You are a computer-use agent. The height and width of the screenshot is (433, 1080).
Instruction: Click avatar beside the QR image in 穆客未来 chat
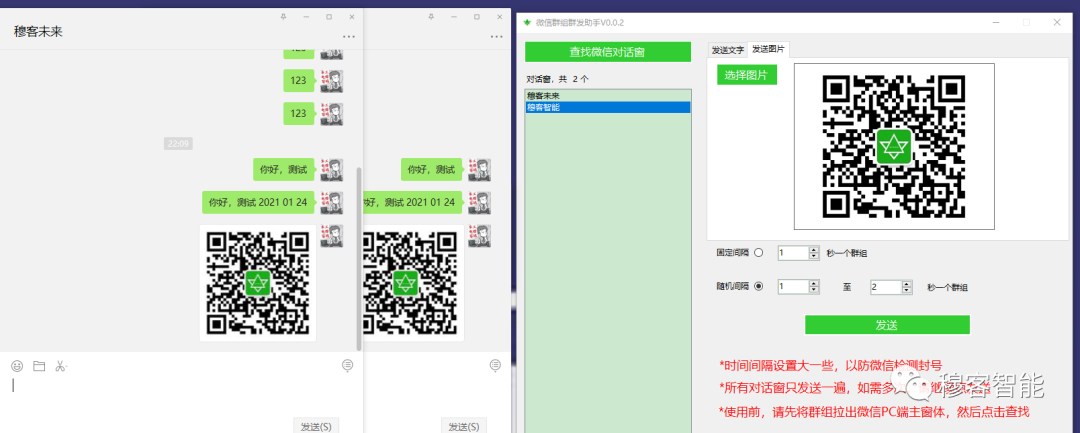click(332, 235)
